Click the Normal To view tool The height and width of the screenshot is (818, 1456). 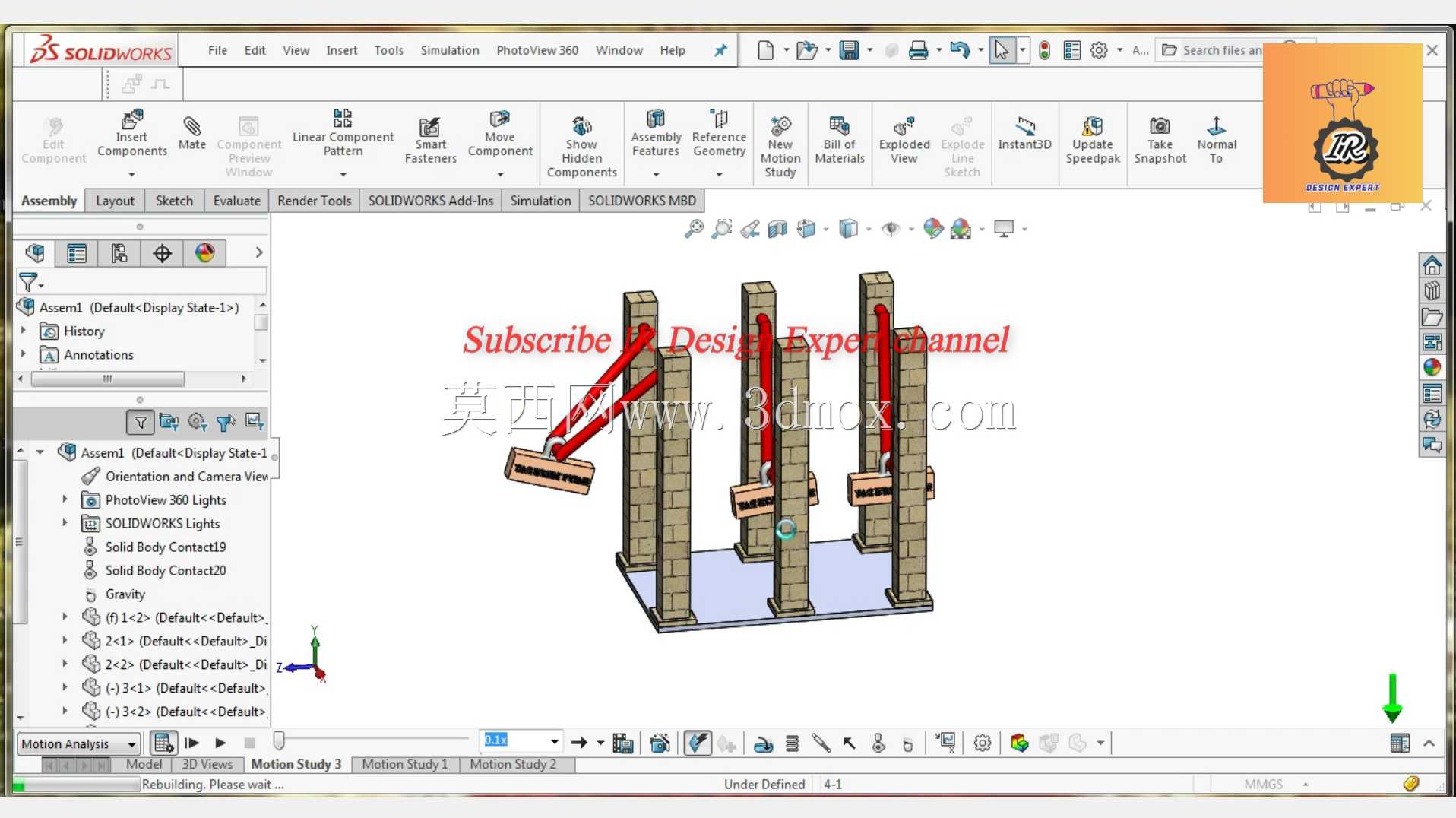[x=1217, y=141]
